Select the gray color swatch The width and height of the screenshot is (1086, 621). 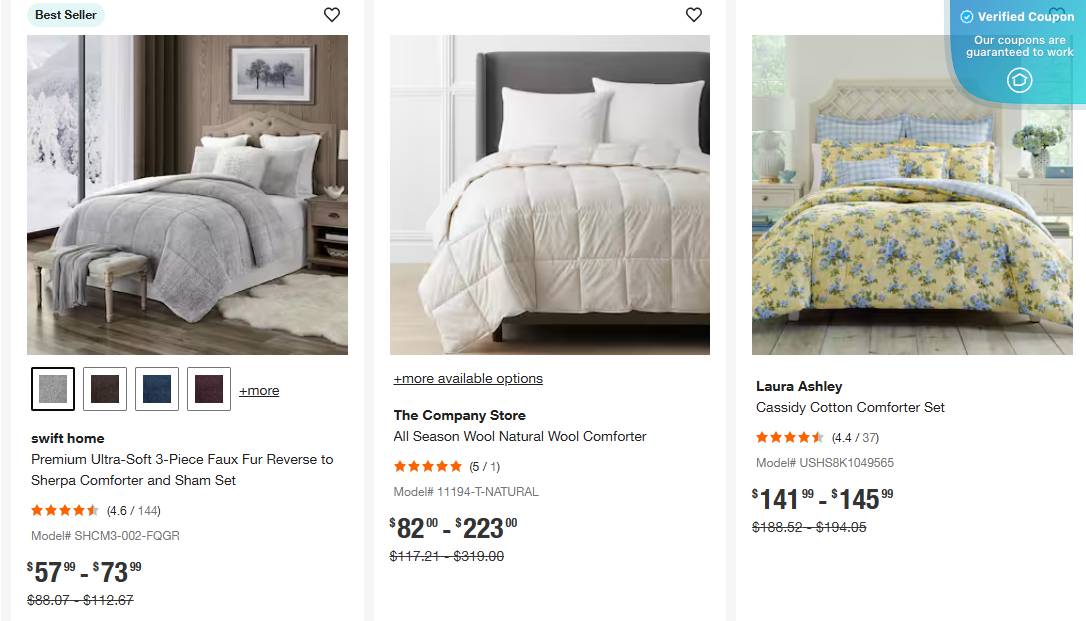pyautogui.click(x=52, y=389)
